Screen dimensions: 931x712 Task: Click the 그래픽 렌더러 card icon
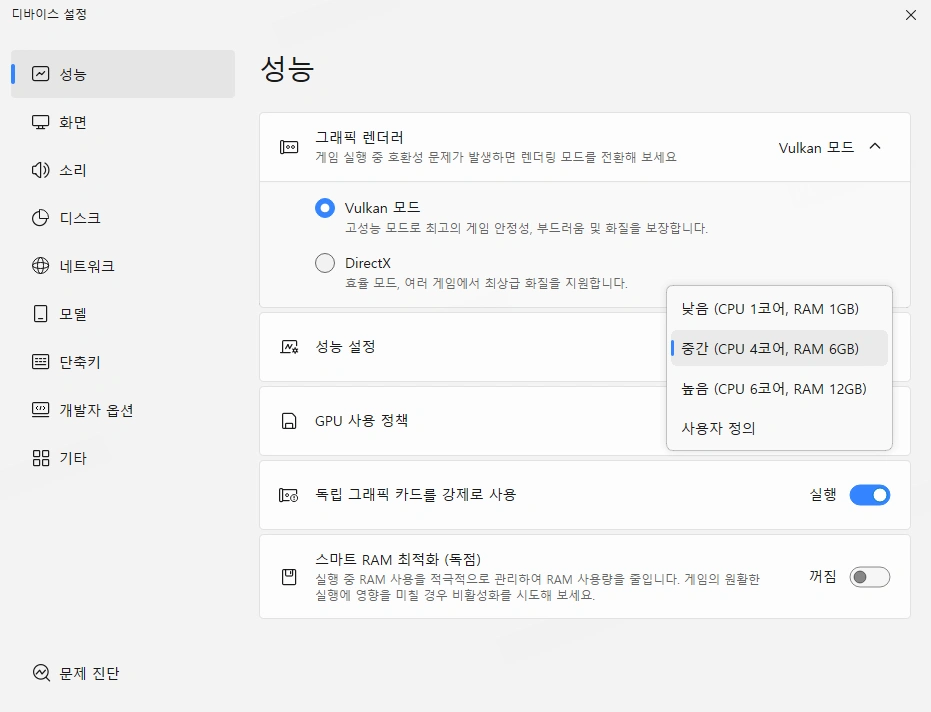click(x=289, y=147)
